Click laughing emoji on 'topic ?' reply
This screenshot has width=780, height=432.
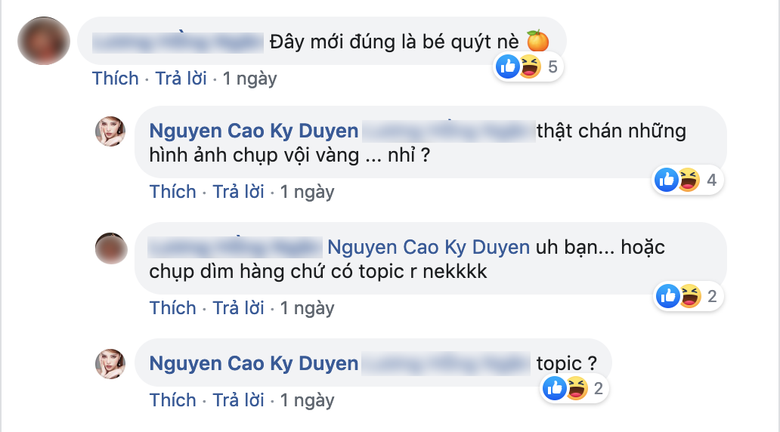pos(577,388)
